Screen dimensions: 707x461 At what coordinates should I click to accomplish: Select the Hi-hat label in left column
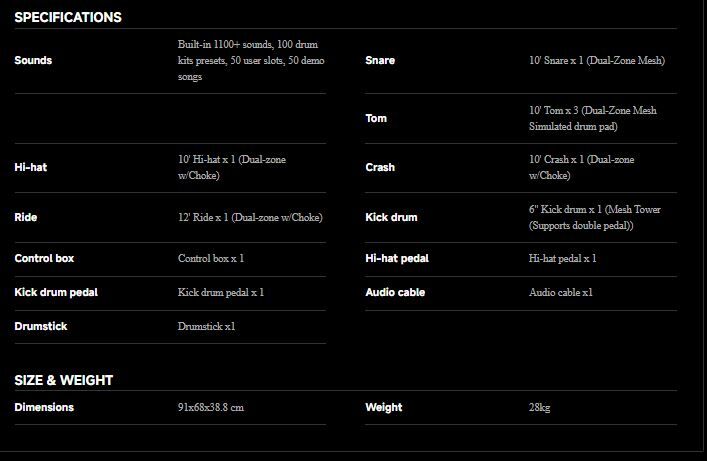click(x=31, y=167)
